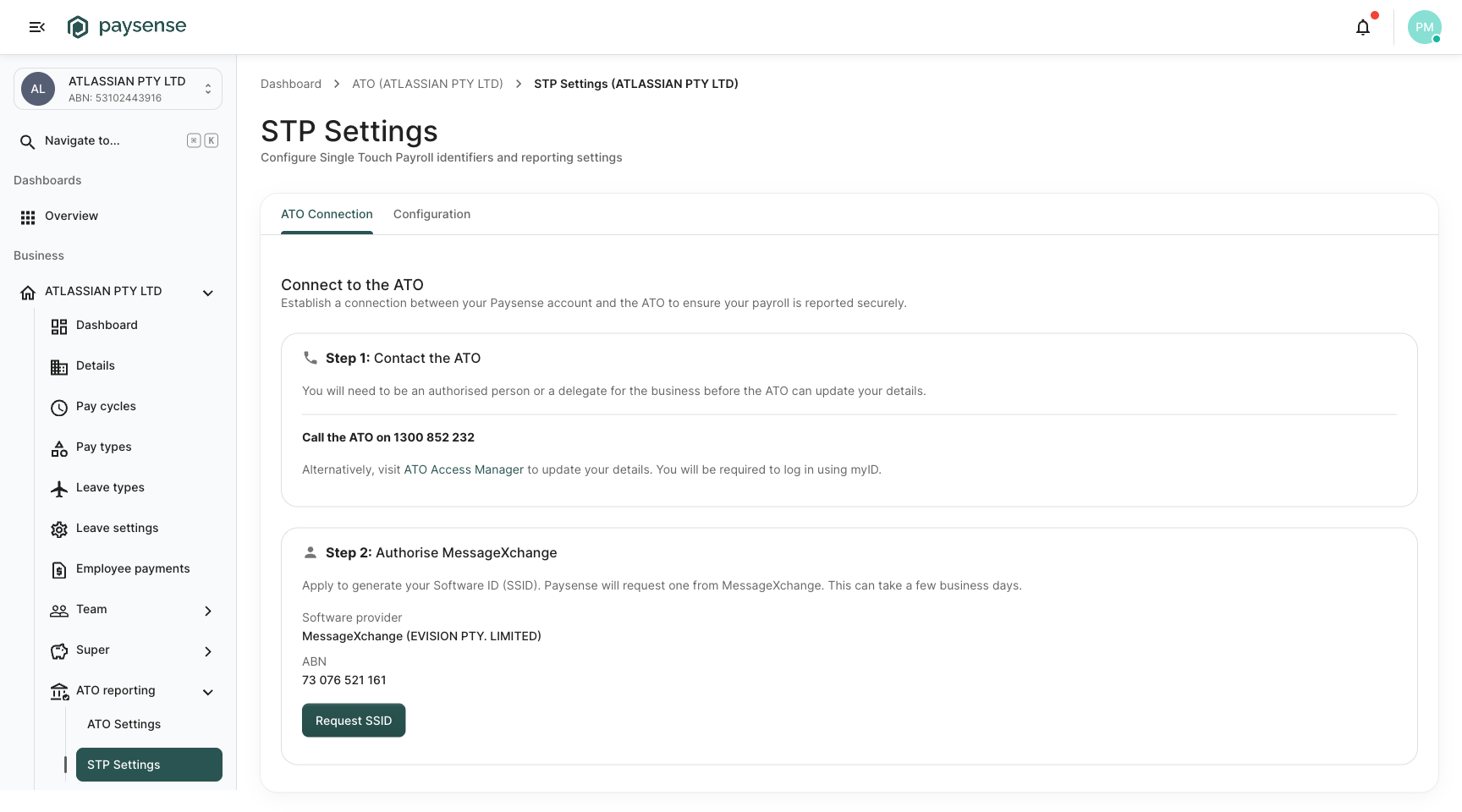Expand the Super submenu chevron

tap(208, 651)
